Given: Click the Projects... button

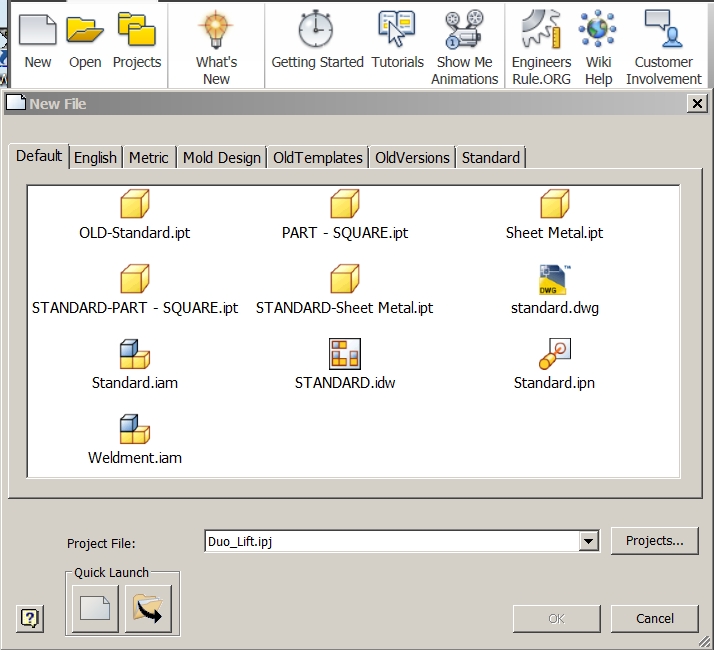Looking at the screenshot, I should (x=654, y=541).
